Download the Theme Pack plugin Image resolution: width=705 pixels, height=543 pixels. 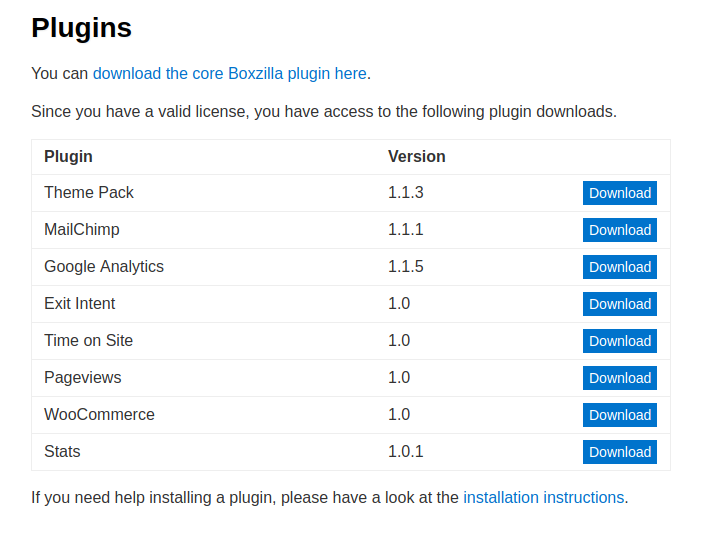(620, 193)
